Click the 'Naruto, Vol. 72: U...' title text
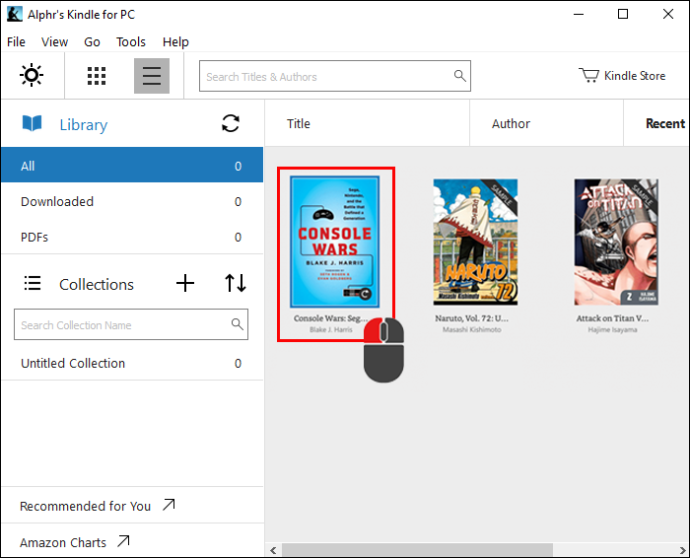 [472, 318]
